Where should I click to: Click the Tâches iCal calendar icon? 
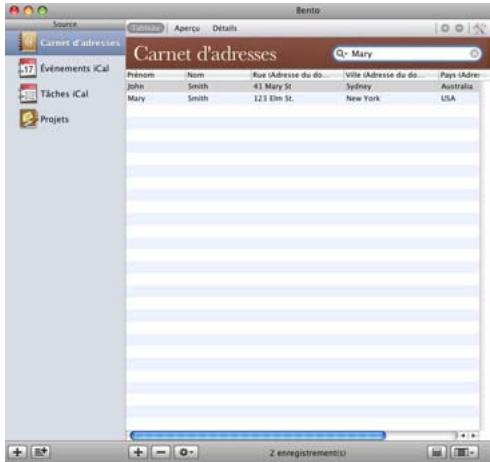[28, 94]
